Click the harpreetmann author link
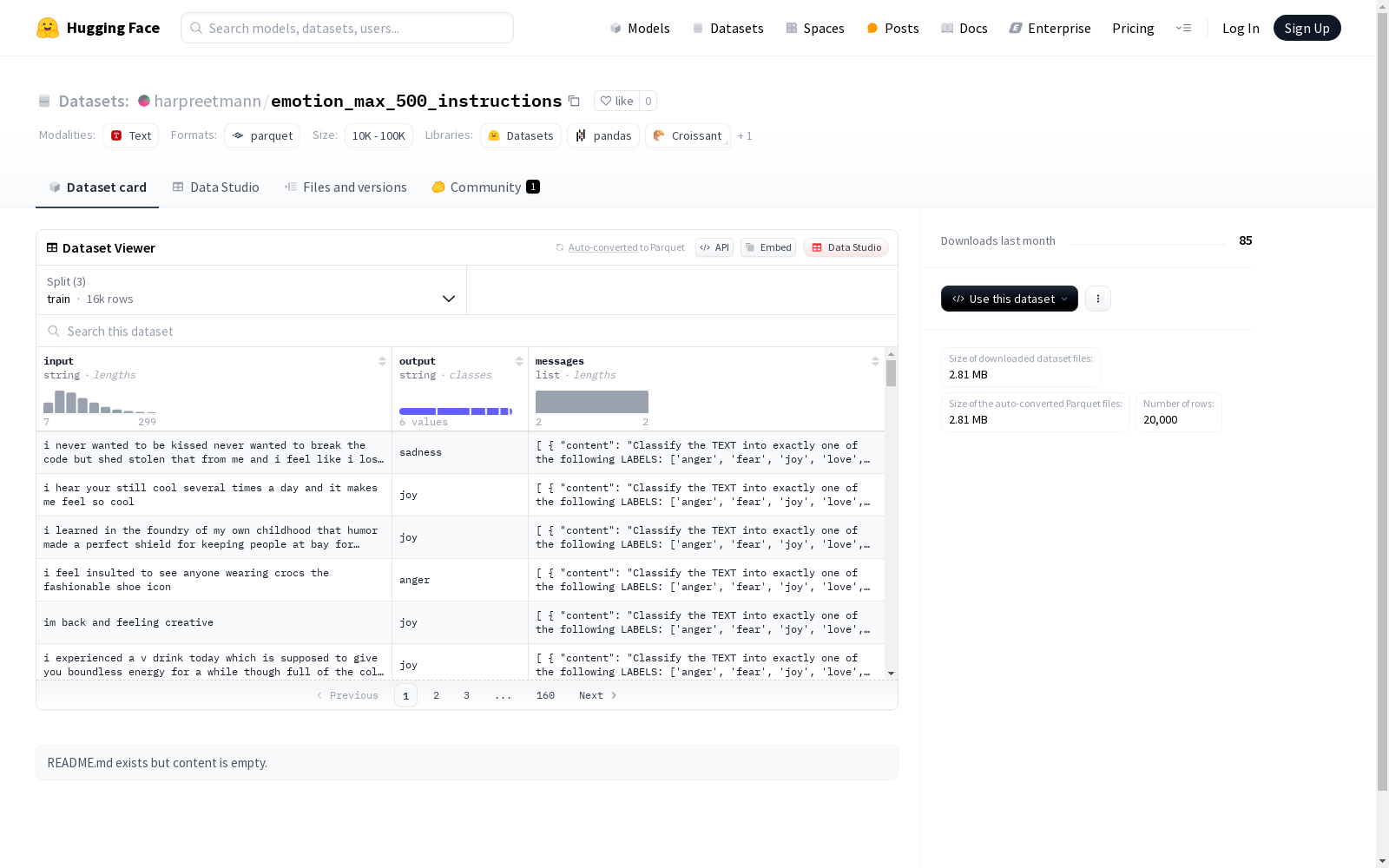 pos(207,101)
